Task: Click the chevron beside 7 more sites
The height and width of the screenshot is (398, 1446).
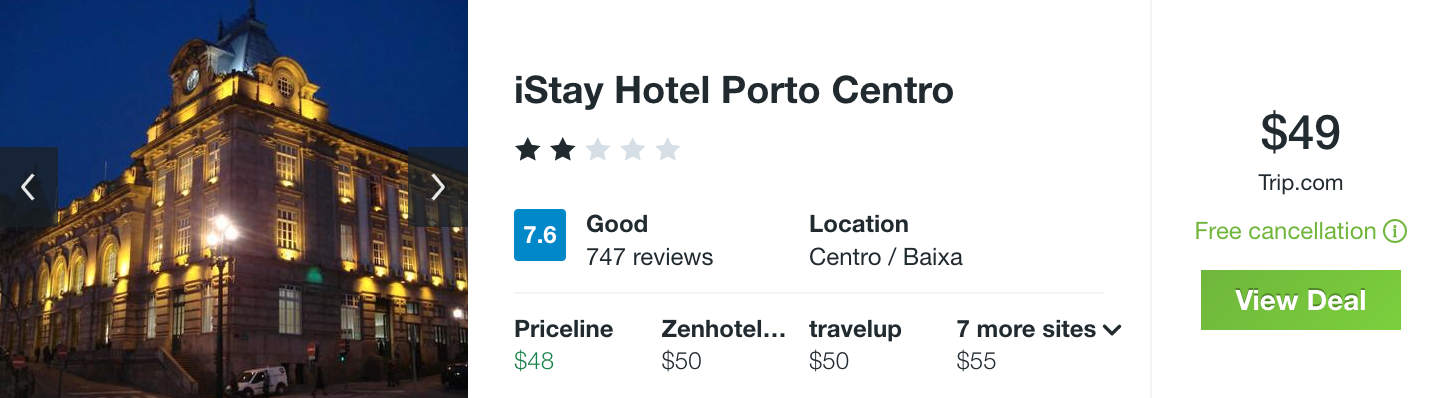Action: 1112,330
